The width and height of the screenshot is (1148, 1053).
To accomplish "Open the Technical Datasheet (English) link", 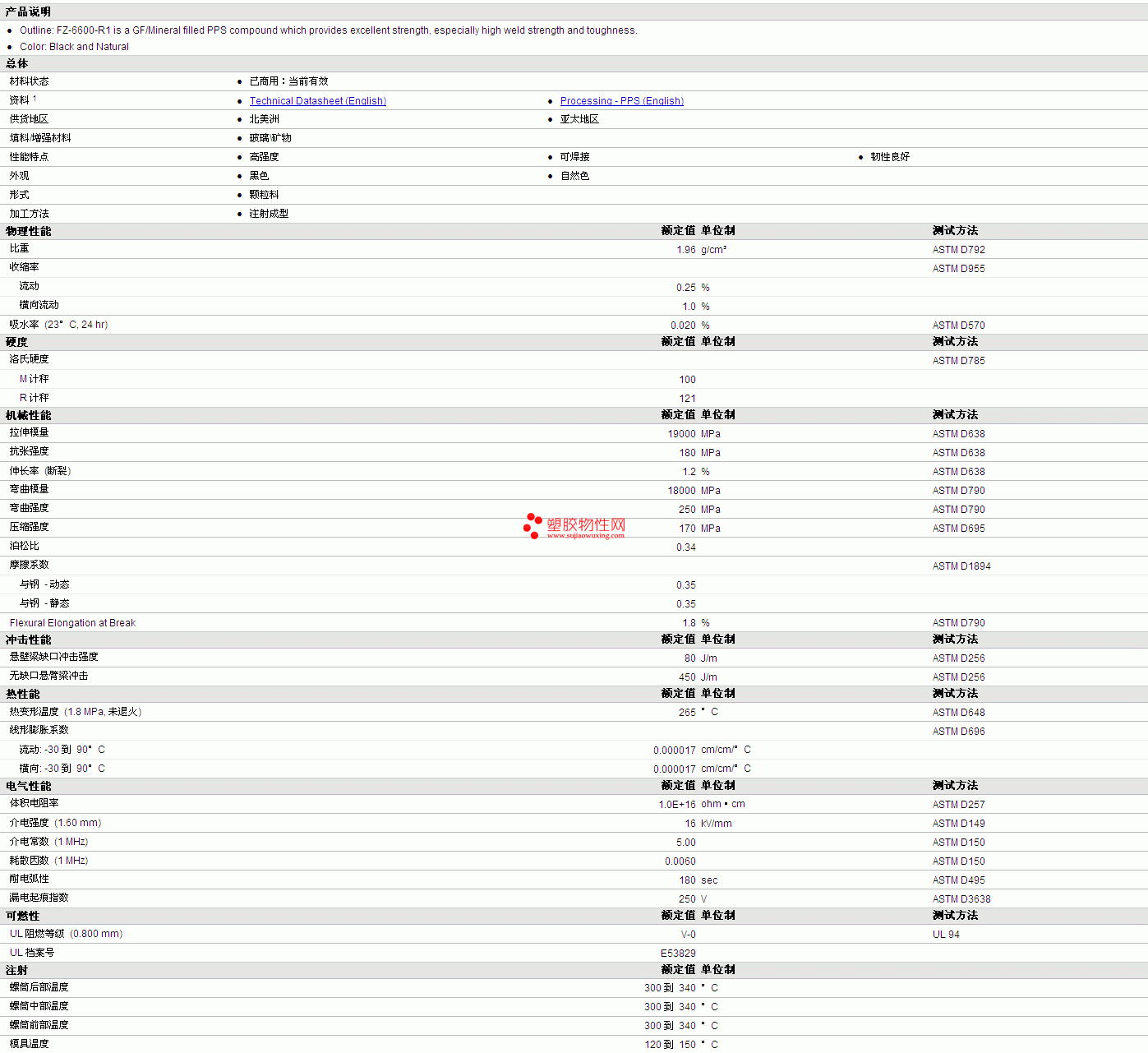I will pos(317,101).
